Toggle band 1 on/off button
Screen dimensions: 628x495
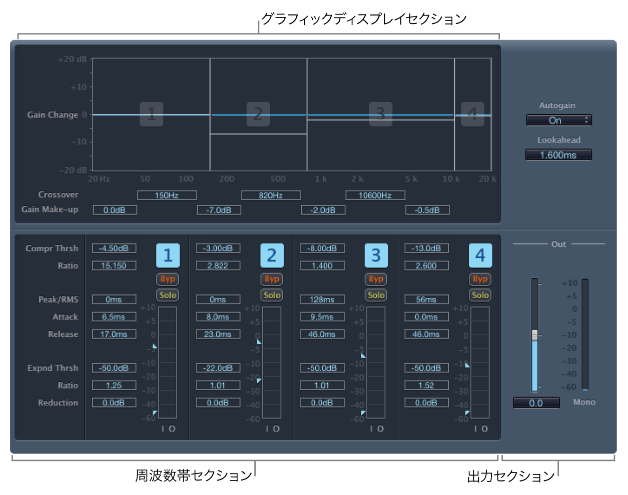pyautogui.click(x=168, y=255)
